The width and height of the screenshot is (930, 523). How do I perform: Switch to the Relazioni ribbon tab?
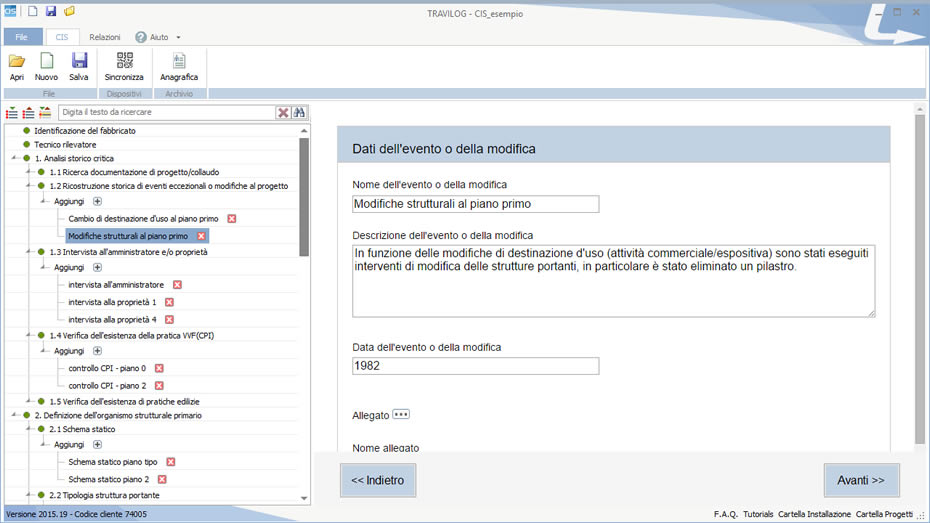[105, 37]
